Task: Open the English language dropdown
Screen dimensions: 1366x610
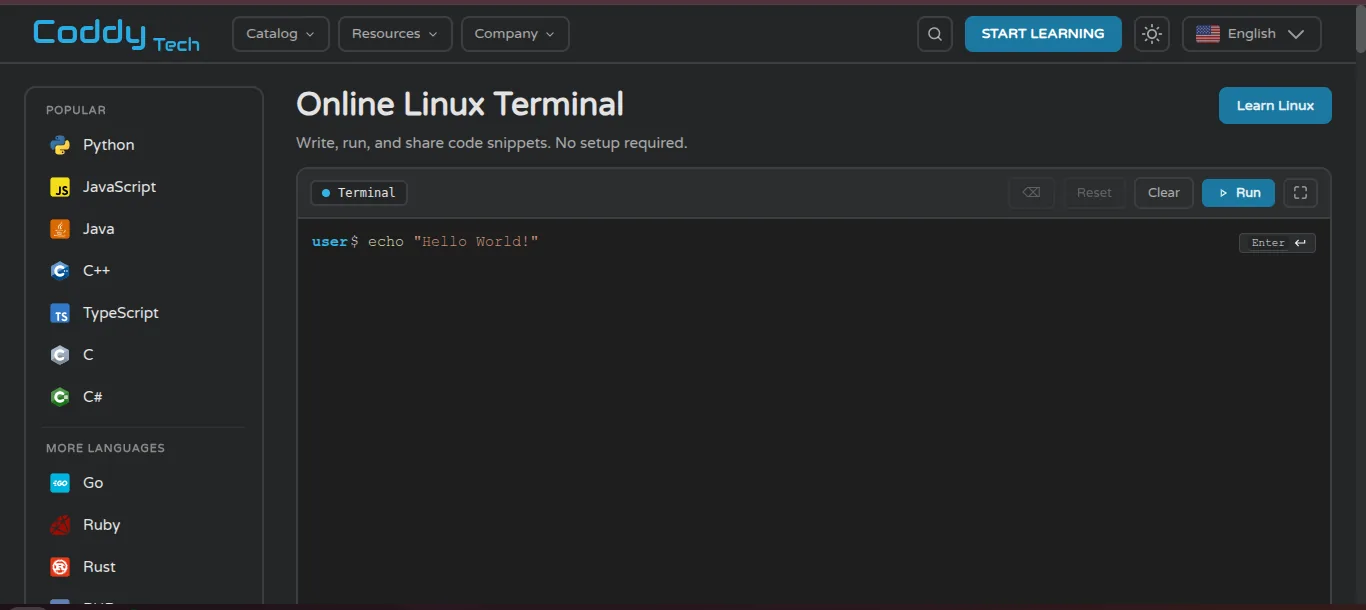Action: 1252,34
